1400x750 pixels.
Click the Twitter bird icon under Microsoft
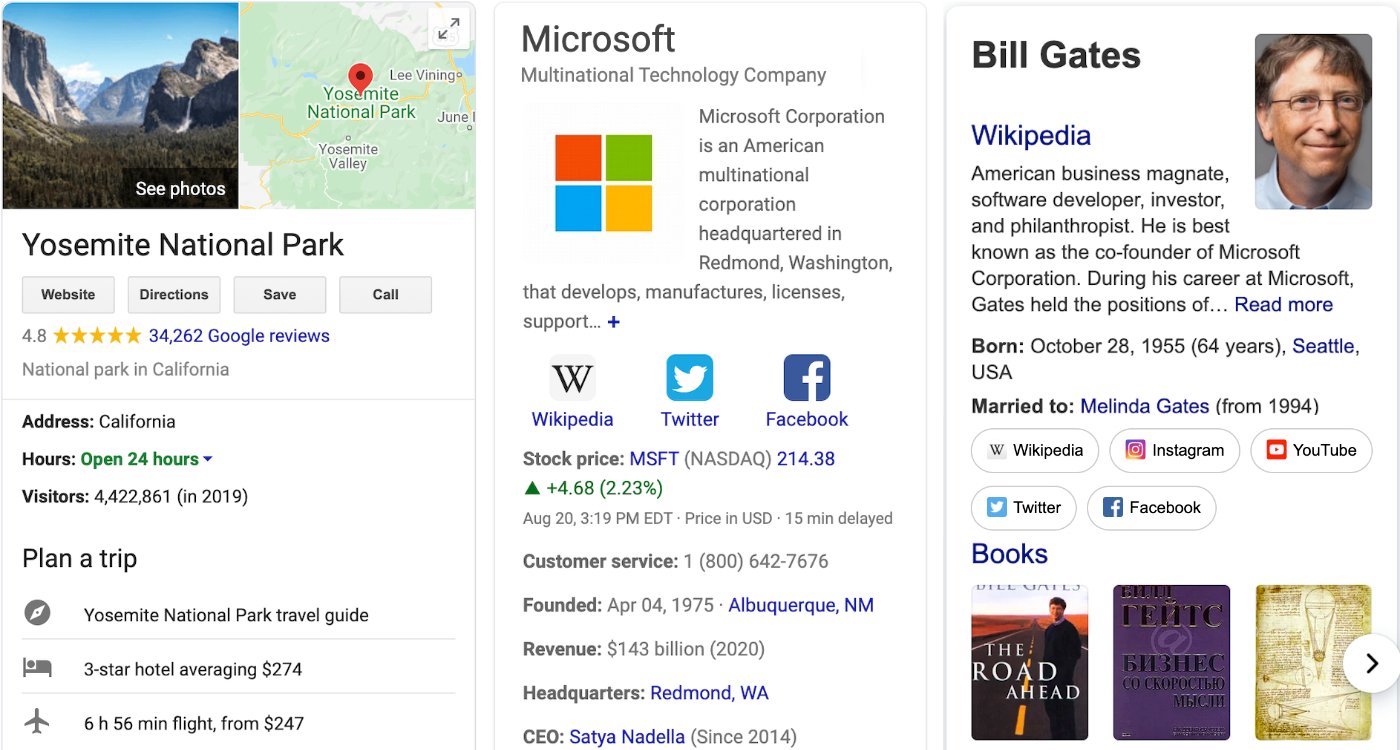coord(689,377)
